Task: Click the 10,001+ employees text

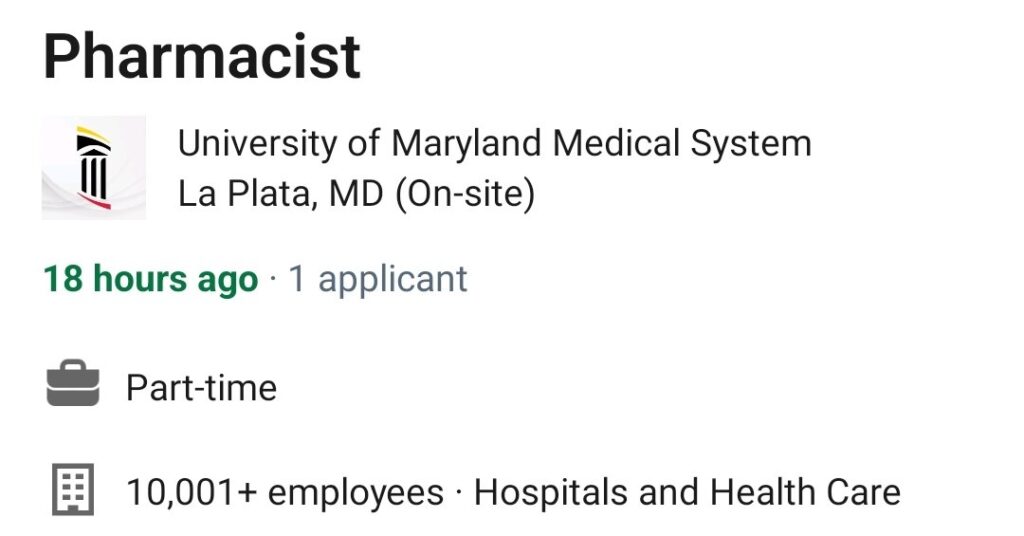Action: [285, 492]
